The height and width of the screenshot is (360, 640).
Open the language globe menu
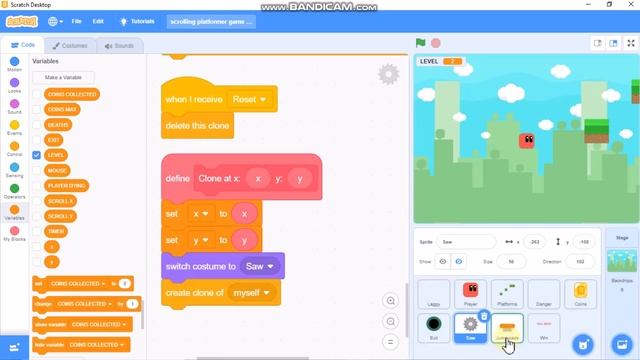click(55, 21)
